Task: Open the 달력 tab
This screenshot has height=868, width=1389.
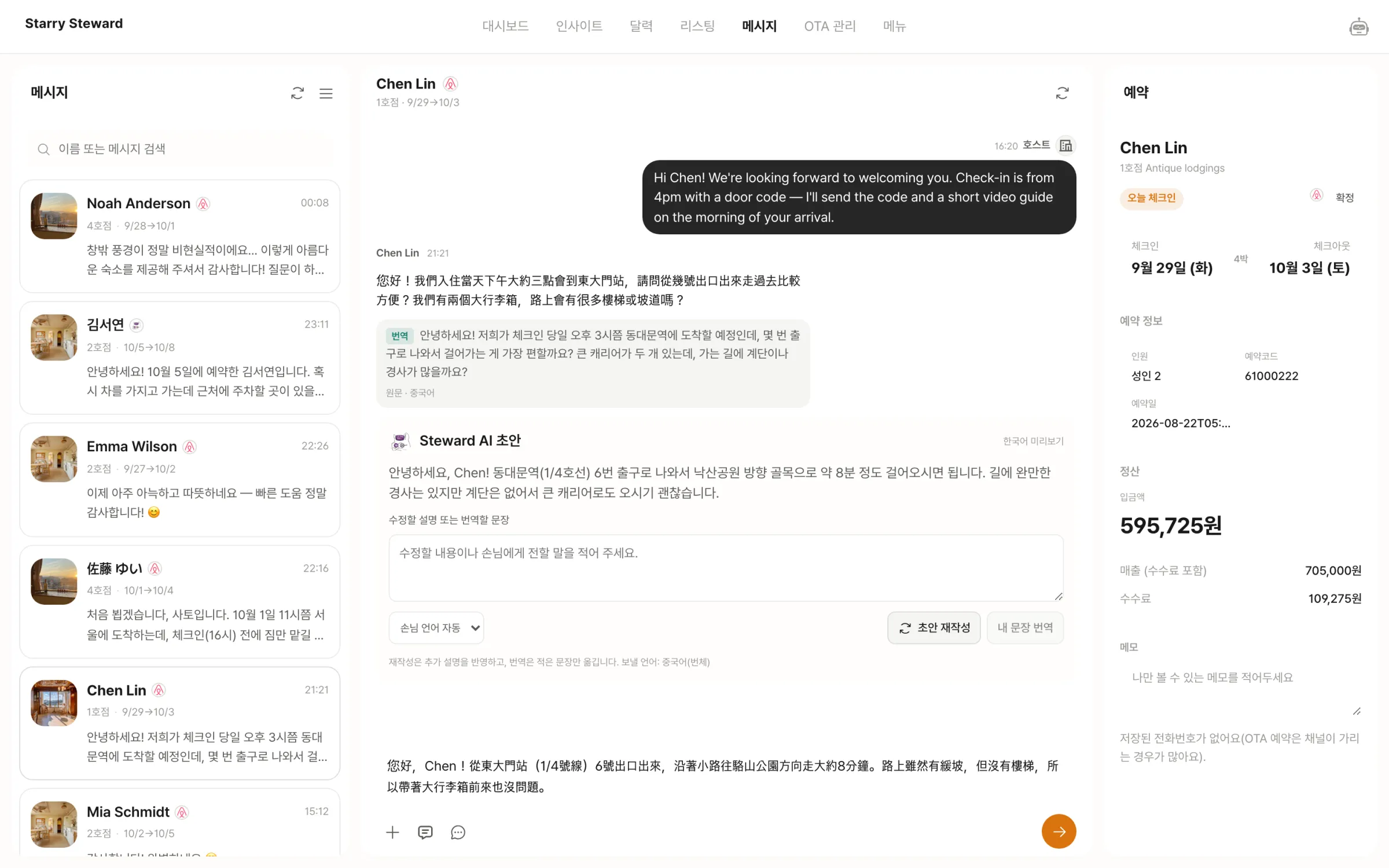Action: 641,26
